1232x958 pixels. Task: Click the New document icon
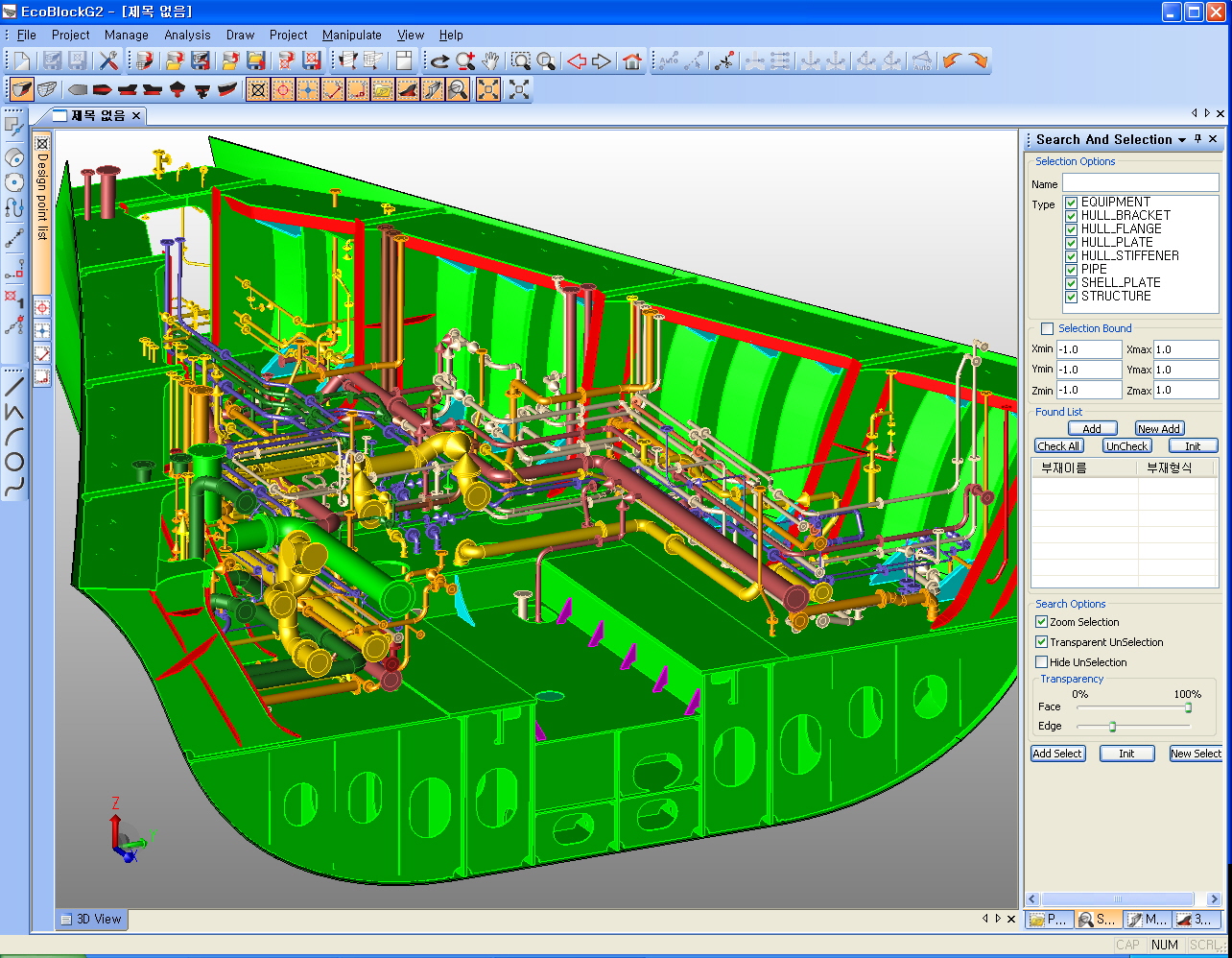21,60
